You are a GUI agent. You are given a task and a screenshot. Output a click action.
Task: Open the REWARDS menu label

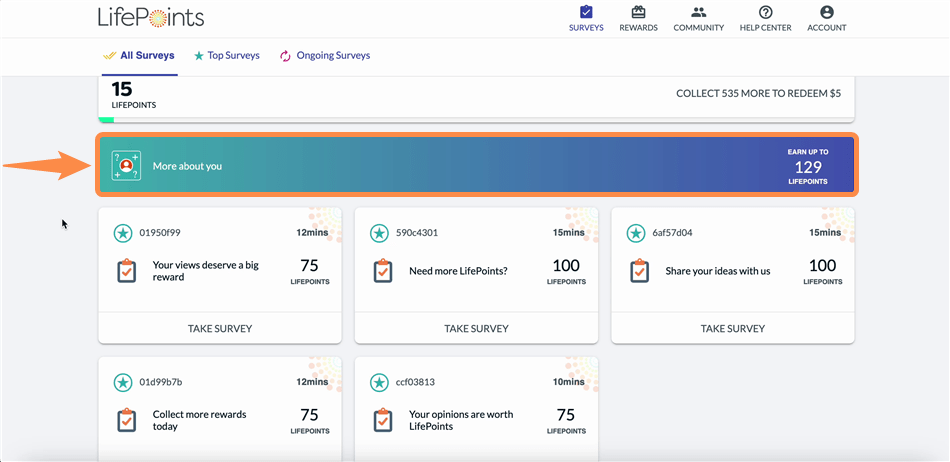(638, 27)
